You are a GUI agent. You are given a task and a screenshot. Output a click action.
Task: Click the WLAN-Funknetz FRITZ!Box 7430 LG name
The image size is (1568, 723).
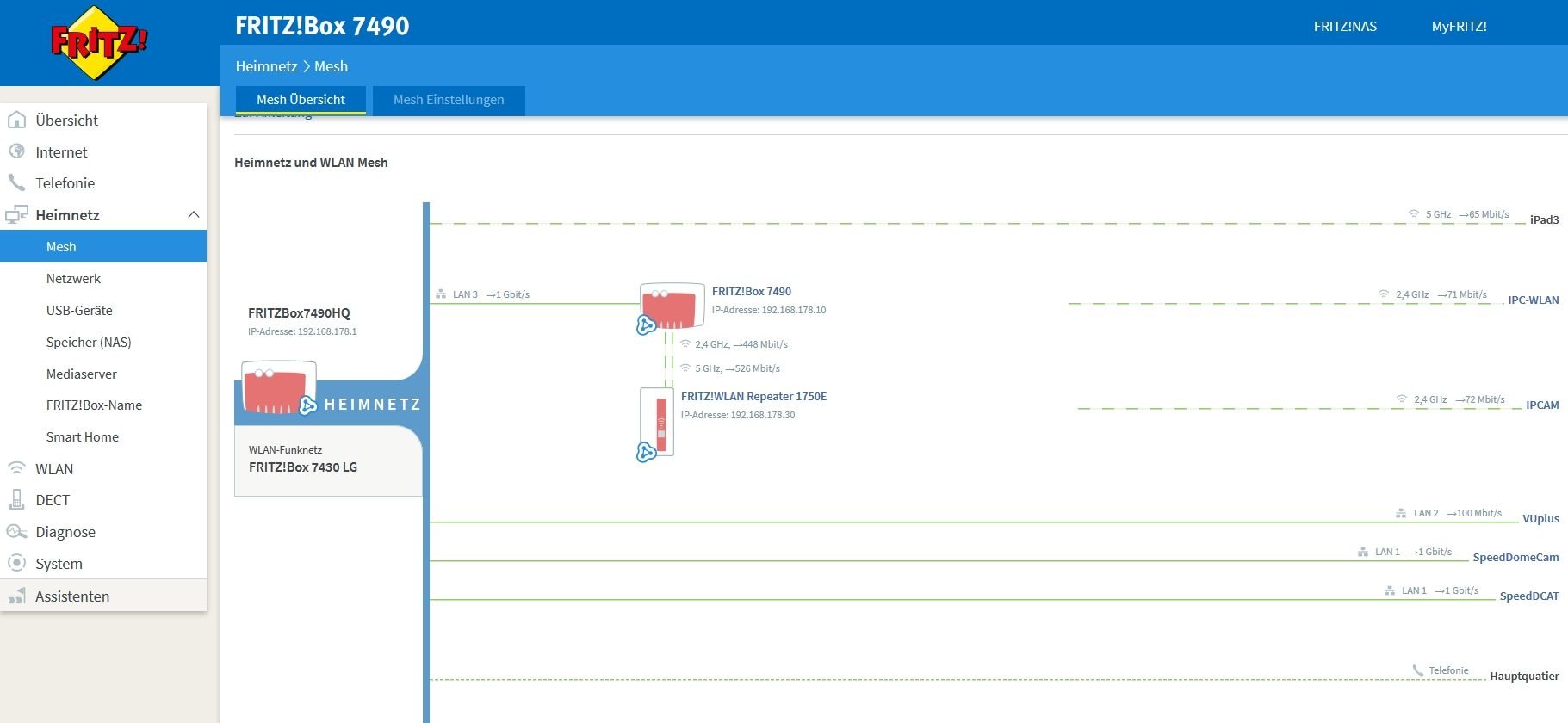303,467
